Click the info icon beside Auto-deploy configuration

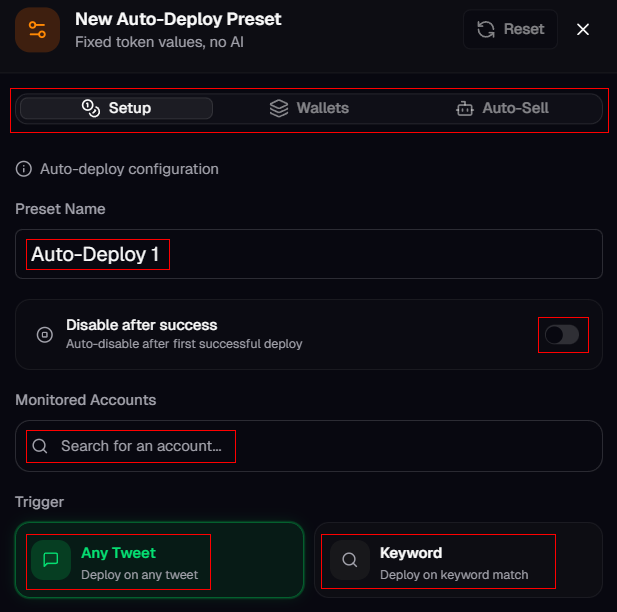point(24,169)
